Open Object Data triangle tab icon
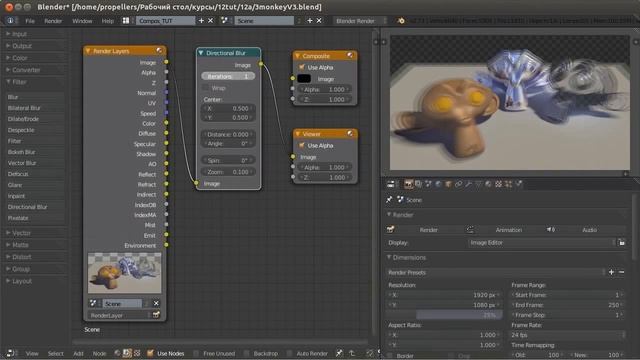This screenshot has height=360, width=640. point(478,184)
